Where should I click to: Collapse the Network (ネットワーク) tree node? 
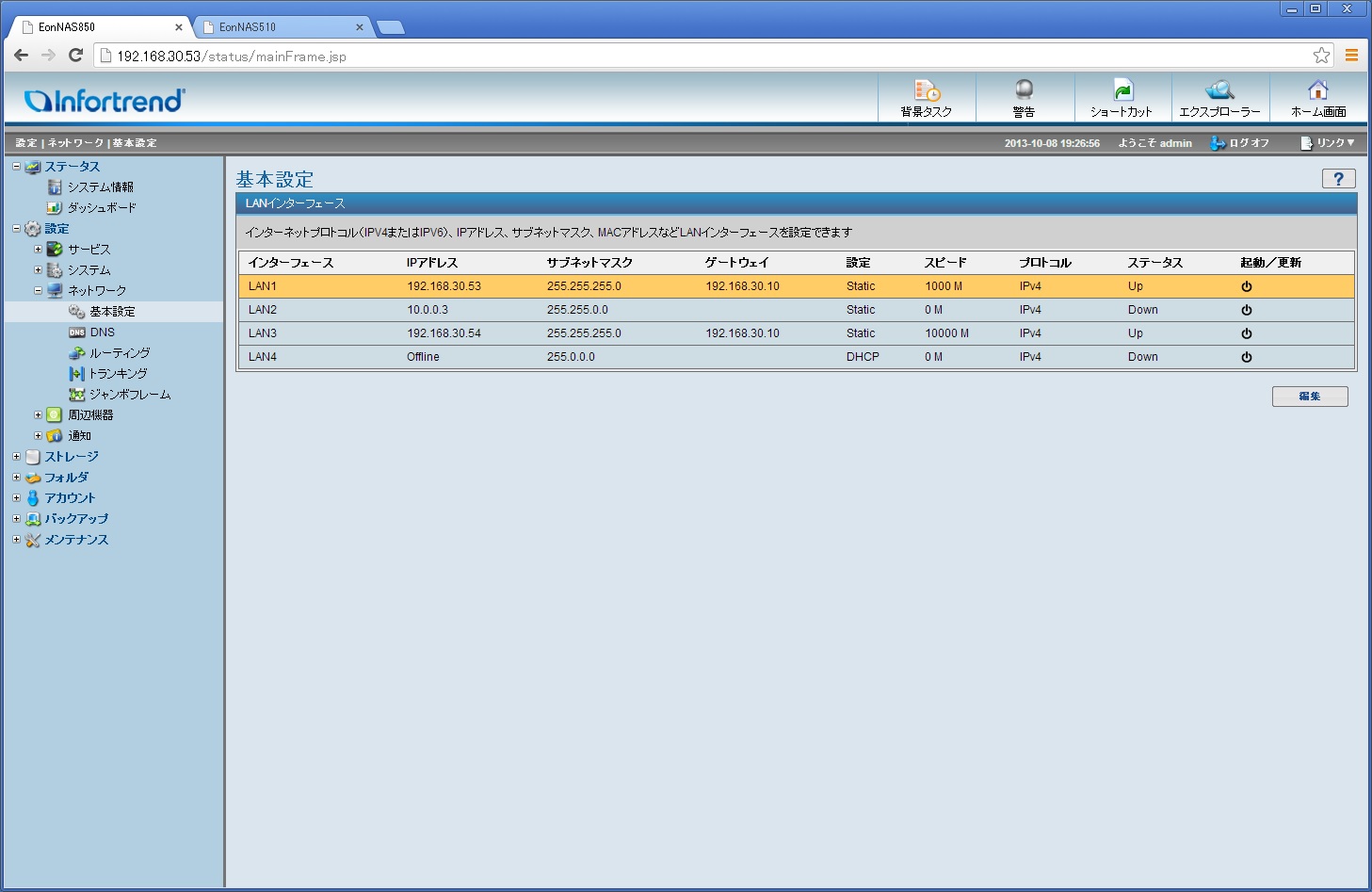(39, 291)
